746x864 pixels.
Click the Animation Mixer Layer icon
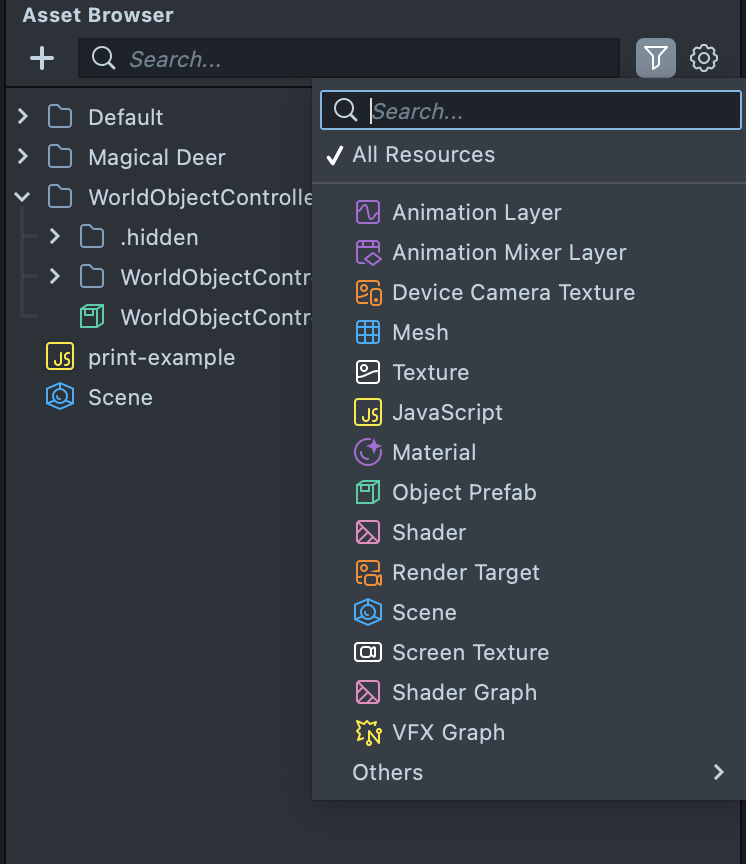click(x=368, y=253)
